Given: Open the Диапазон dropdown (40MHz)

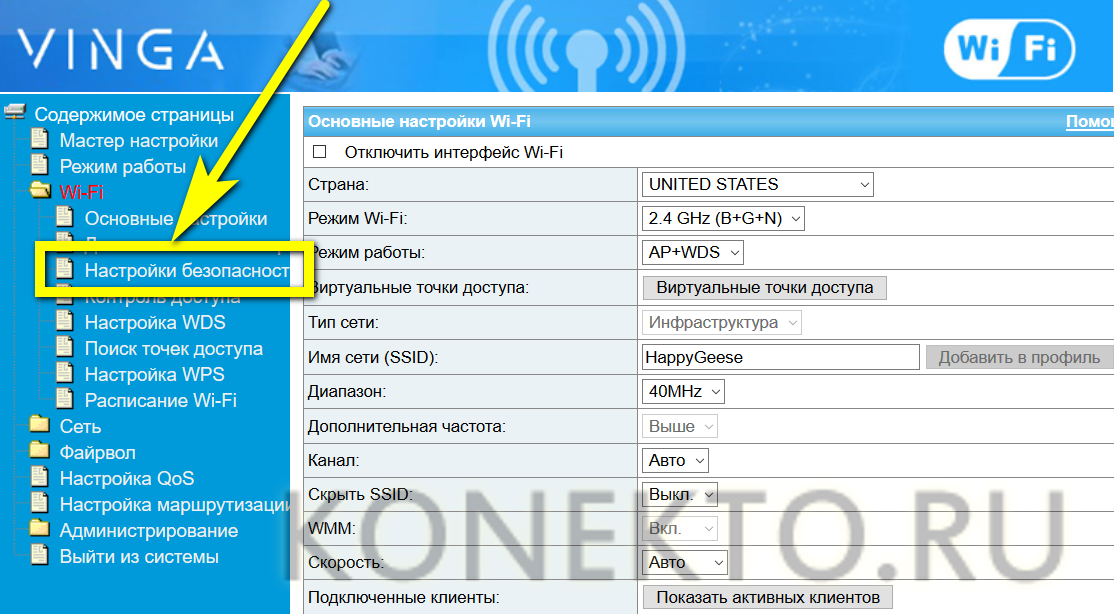Looking at the screenshot, I should pyautogui.click(x=683, y=392).
